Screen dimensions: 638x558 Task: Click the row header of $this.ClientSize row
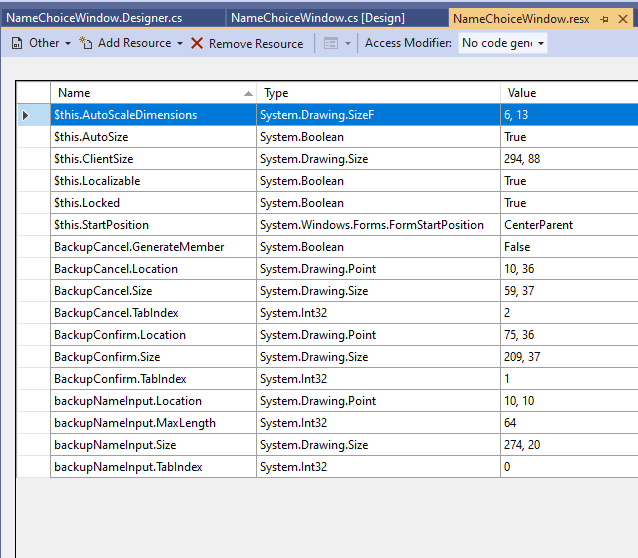[x=34, y=159]
